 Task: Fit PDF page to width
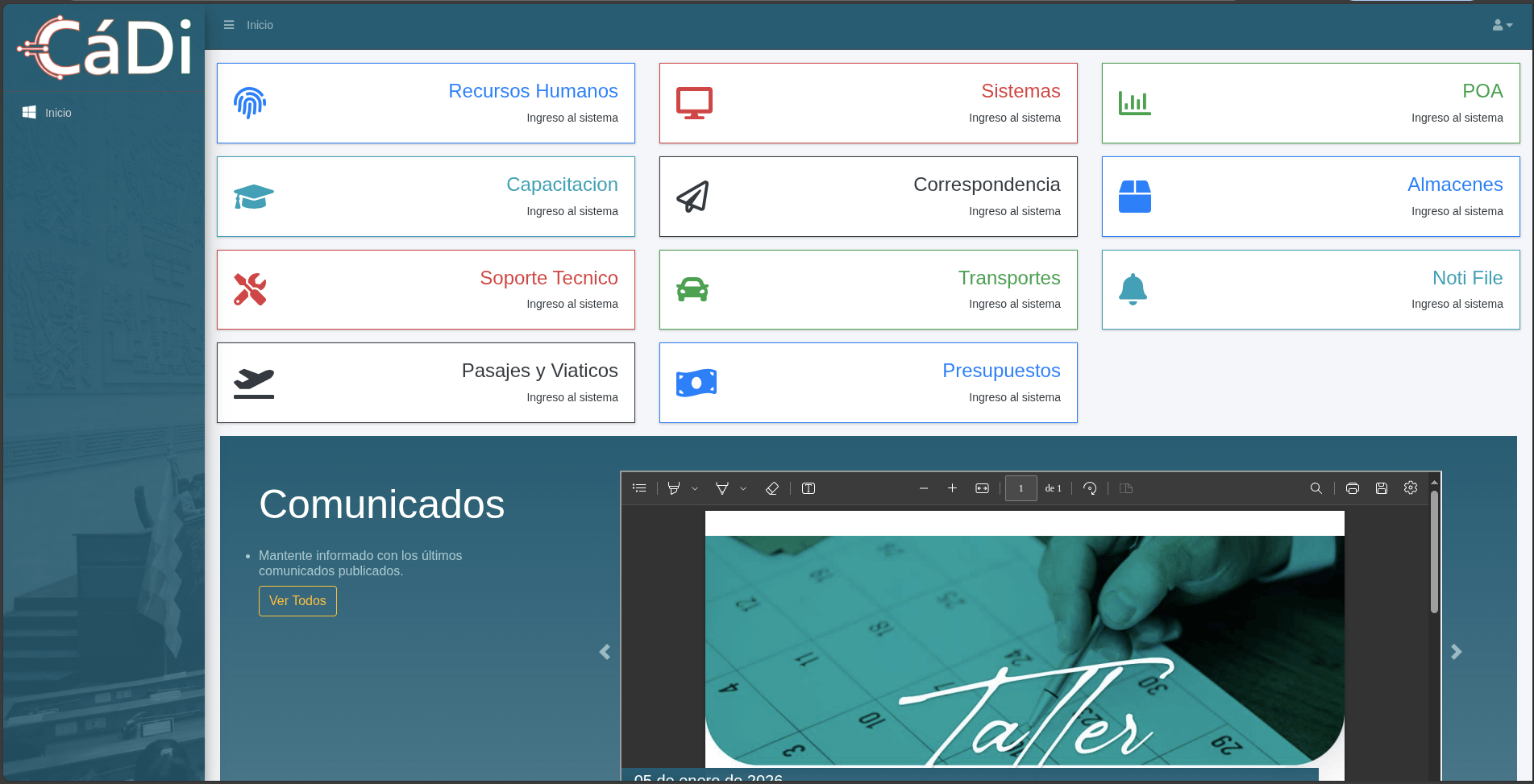point(982,488)
